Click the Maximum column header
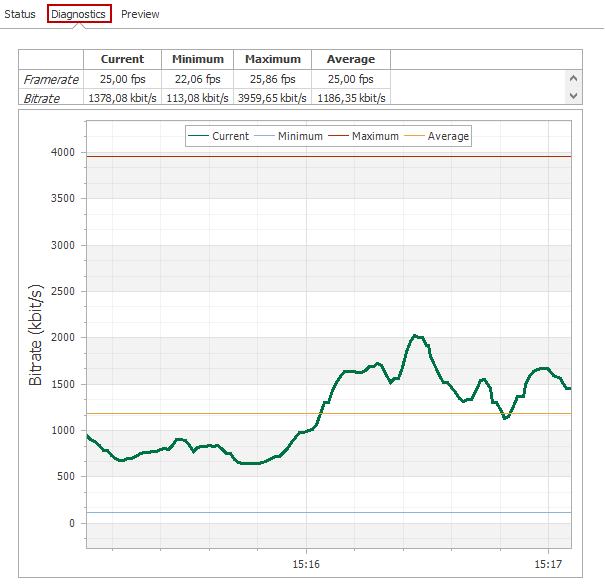 pos(272,59)
